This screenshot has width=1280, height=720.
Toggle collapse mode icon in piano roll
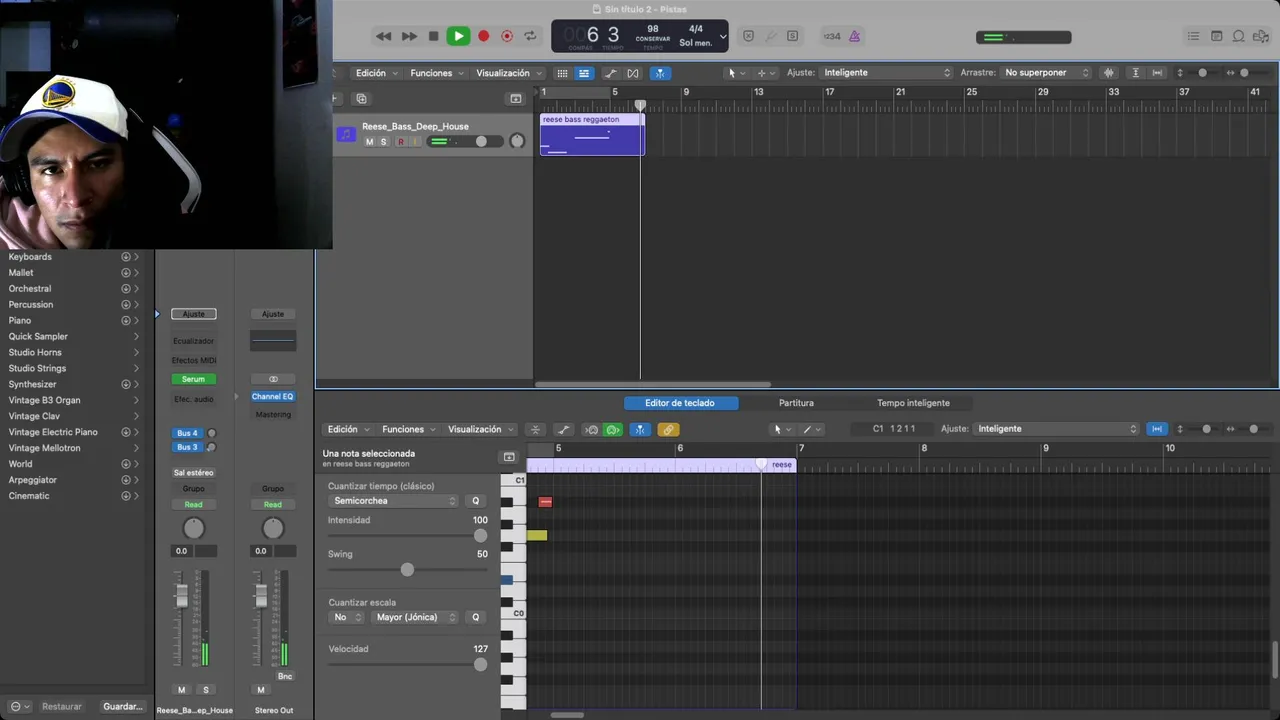[x=535, y=430]
